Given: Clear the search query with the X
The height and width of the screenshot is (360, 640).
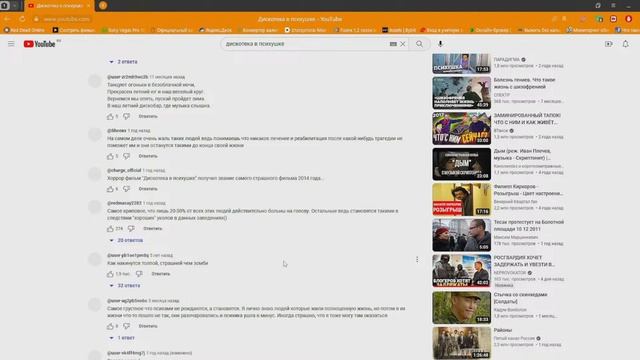Looking at the screenshot, I should (x=402, y=44).
